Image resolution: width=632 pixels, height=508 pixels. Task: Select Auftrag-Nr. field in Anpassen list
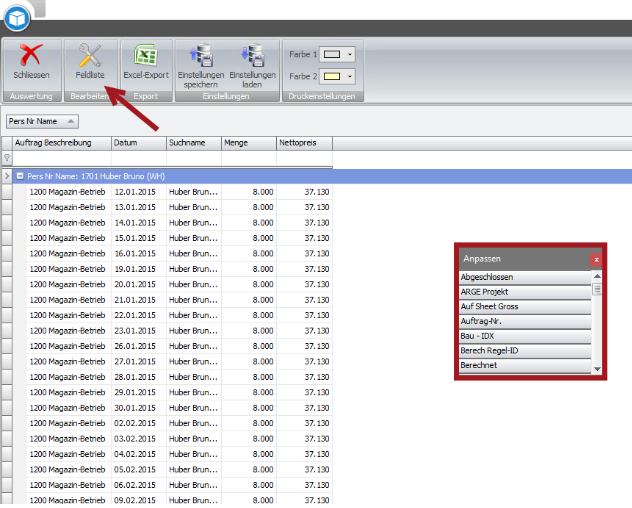point(525,321)
